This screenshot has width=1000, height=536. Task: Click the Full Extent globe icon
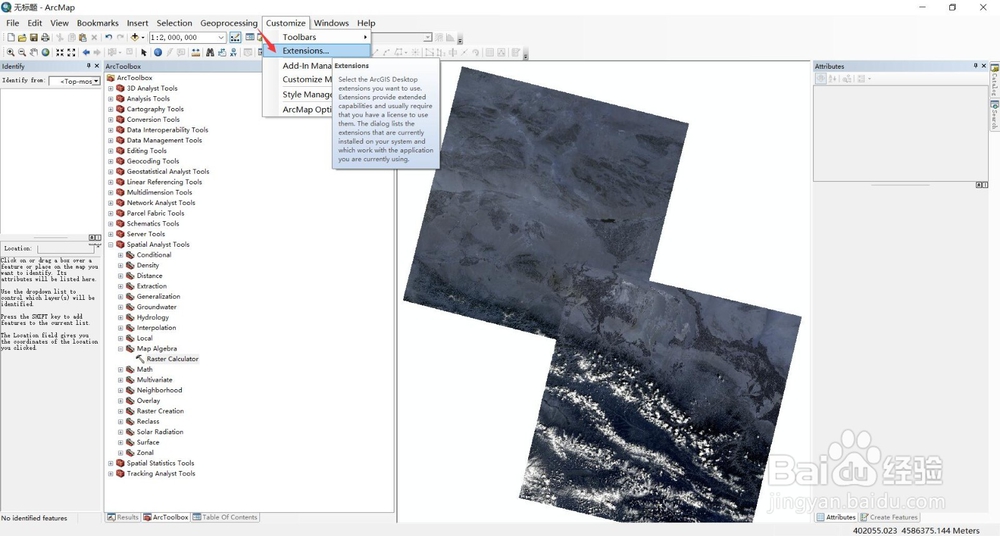pos(45,52)
